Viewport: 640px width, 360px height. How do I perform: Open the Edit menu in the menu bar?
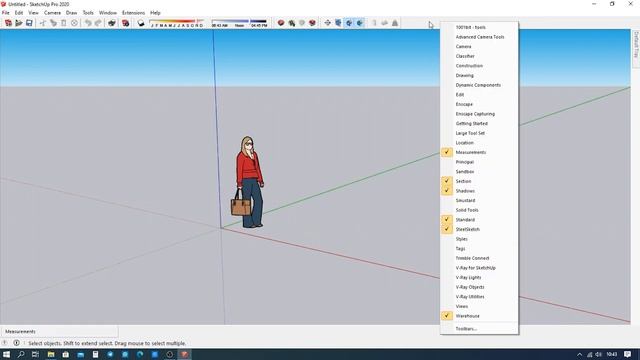pos(19,13)
